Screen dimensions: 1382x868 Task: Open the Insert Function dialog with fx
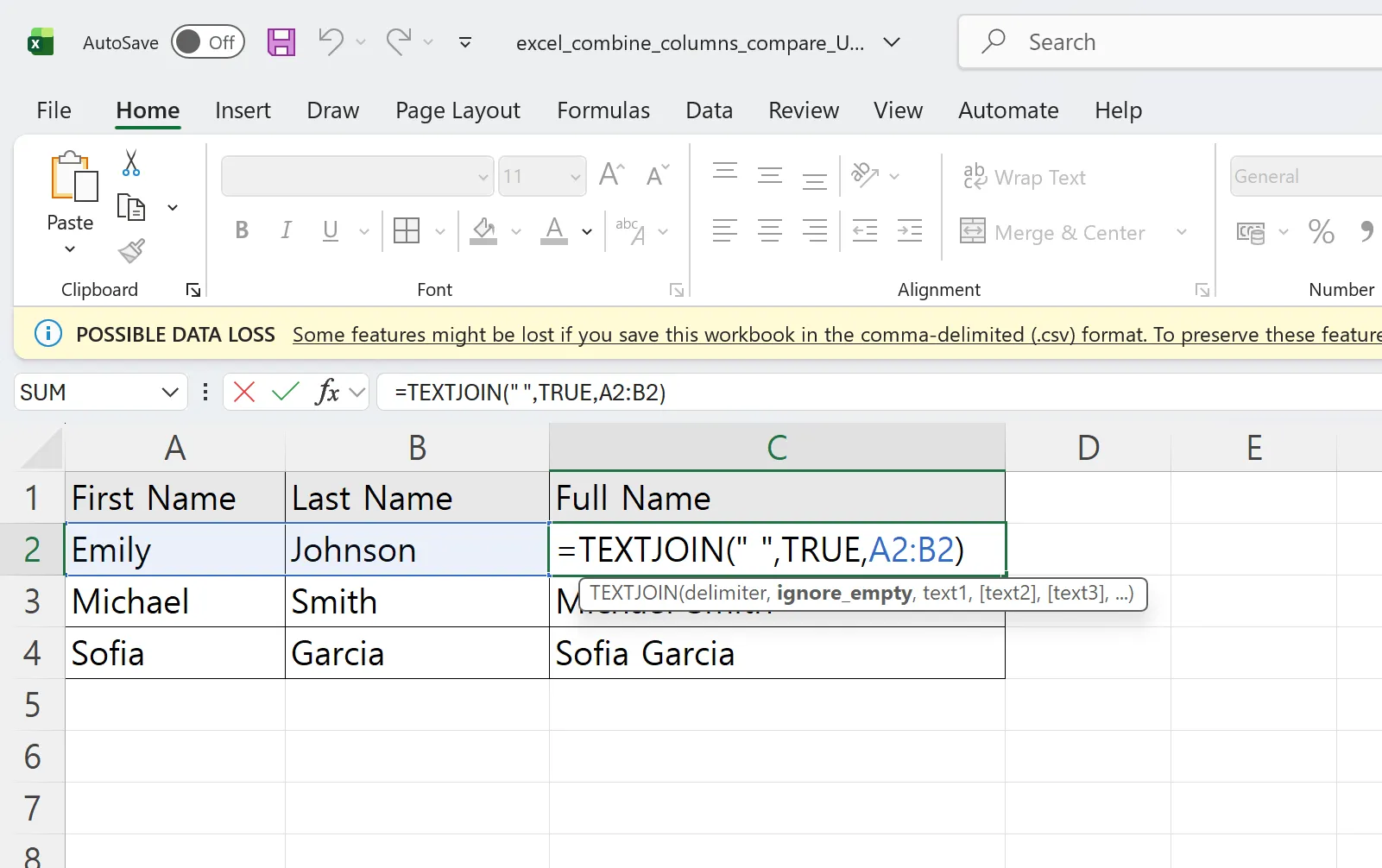pyautogui.click(x=326, y=392)
